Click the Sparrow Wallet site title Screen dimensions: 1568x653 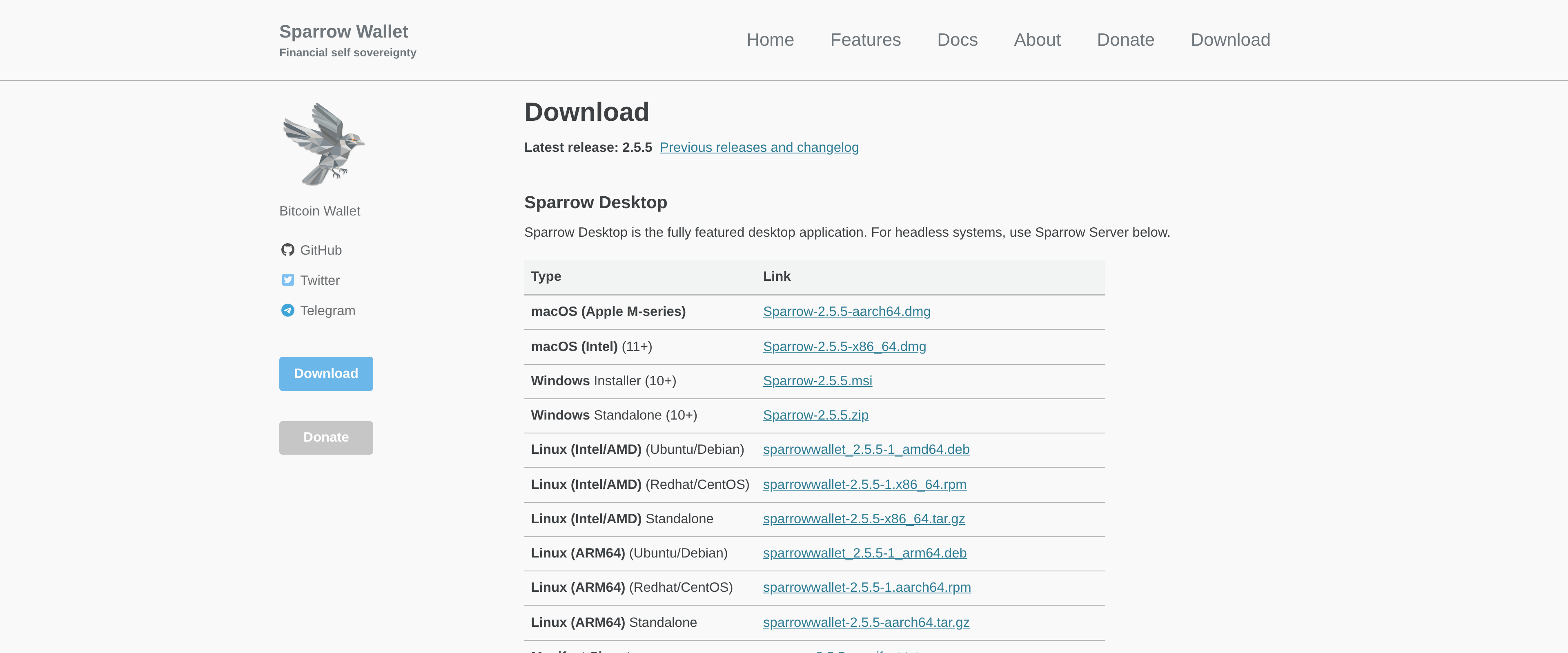coord(343,32)
